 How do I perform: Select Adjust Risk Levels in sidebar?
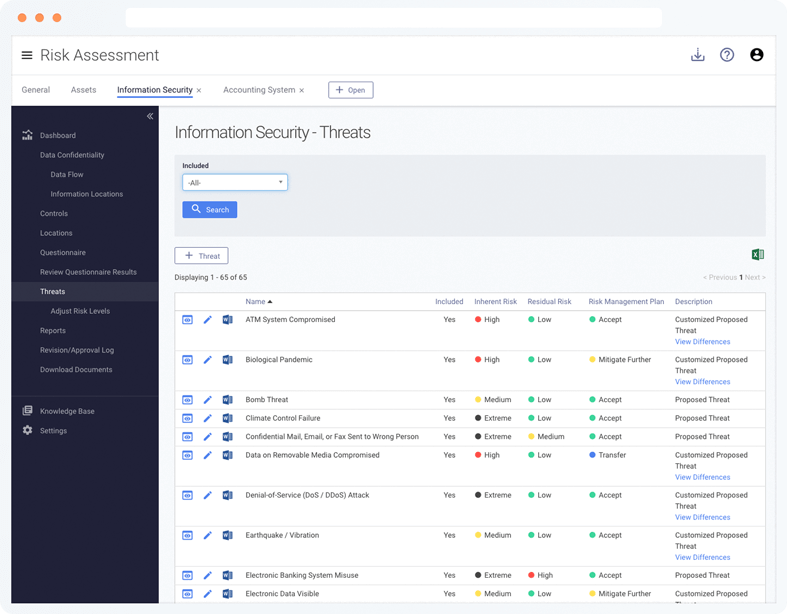click(x=80, y=311)
